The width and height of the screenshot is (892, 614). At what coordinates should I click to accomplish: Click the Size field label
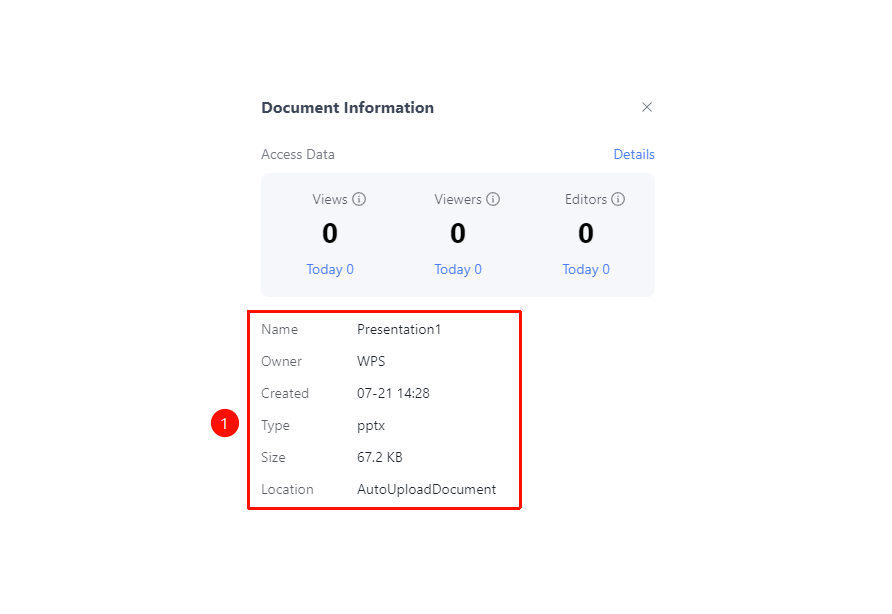coord(273,458)
